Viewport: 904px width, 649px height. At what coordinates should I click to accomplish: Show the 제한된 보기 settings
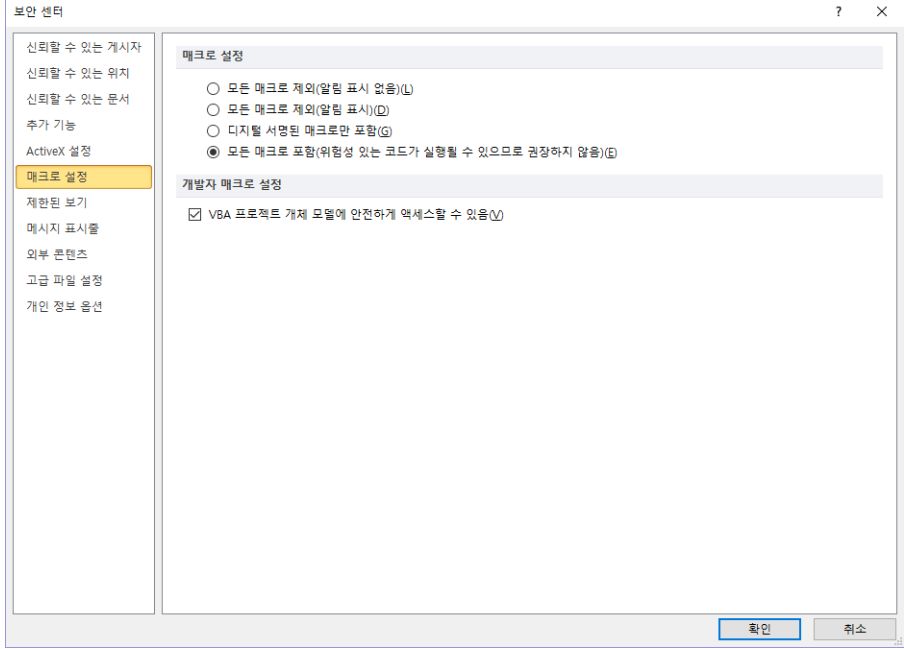point(54,203)
